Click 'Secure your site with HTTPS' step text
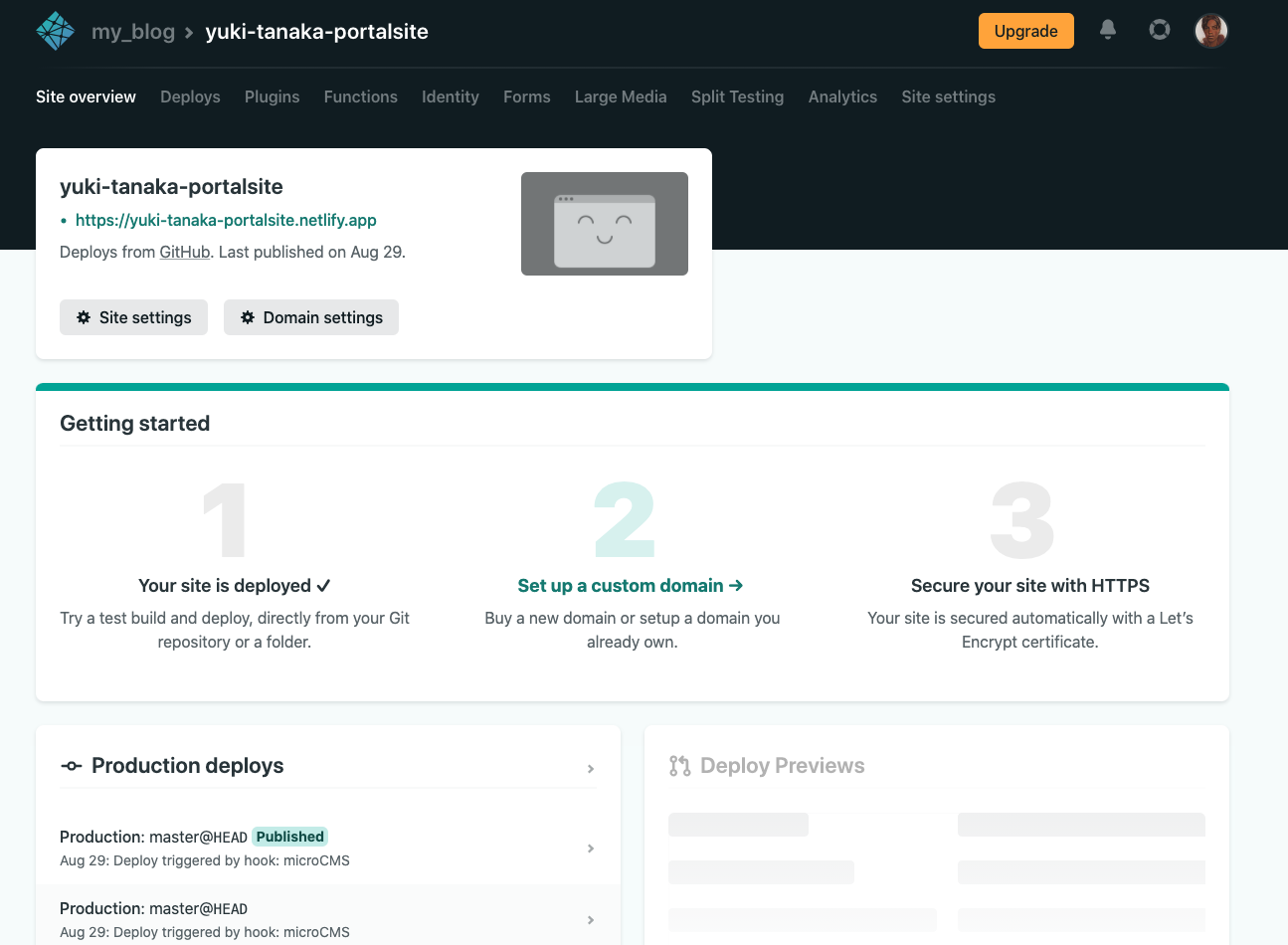The width and height of the screenshot is (1288, 945). (1030, 586)
